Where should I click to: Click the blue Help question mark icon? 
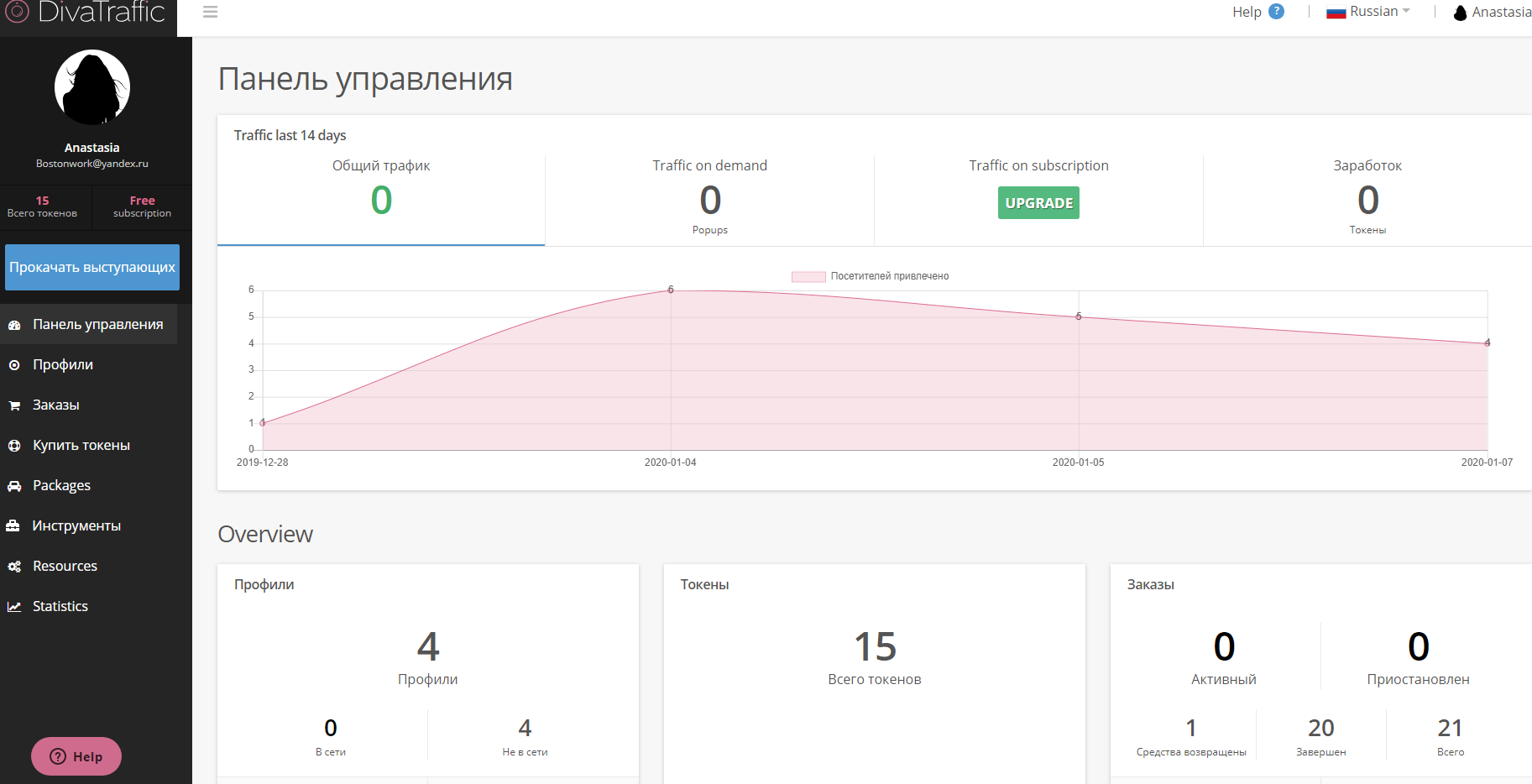(1276, 12)
